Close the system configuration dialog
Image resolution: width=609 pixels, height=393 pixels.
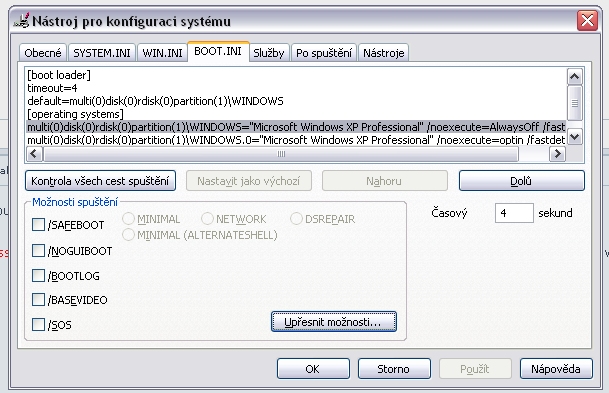coord(587,20)
